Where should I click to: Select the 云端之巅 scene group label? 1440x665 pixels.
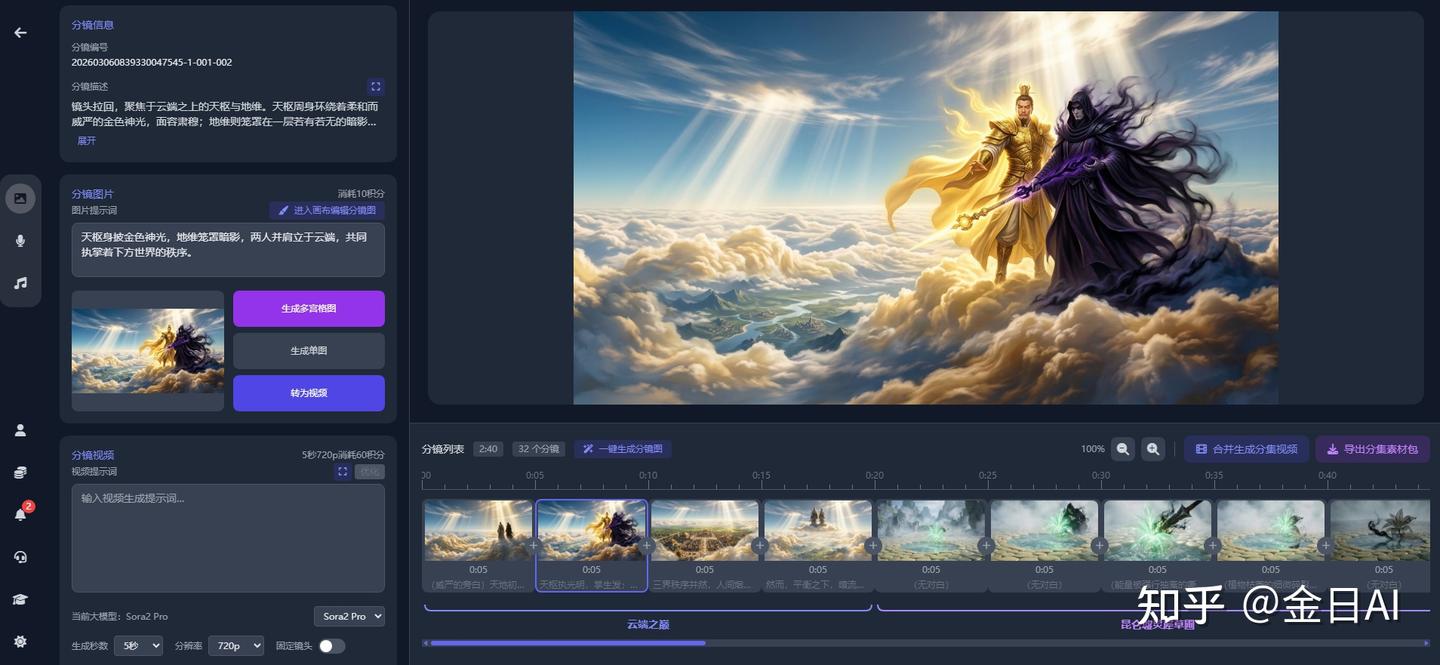[648, 624]
